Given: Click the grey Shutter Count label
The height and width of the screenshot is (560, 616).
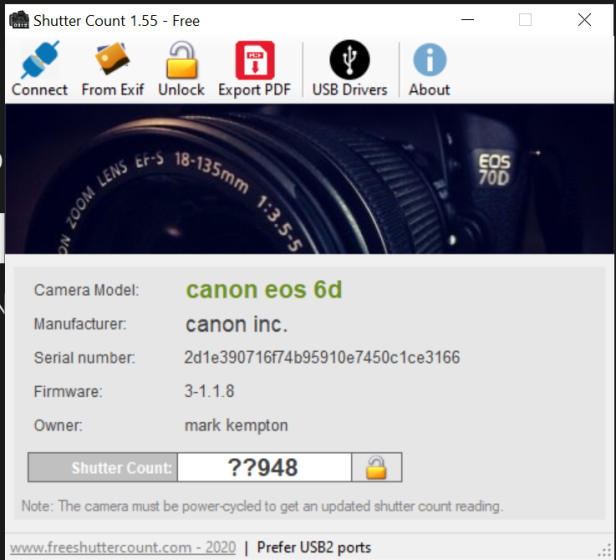Looking at the screenshot, I should point(101,467).
